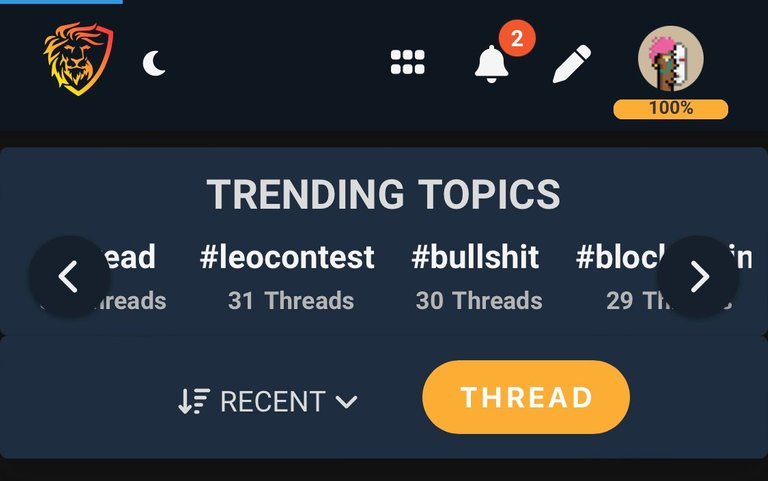Screen dimensions: 768x481
Task: Expand the RECENT sort dropdown
Action: click(x=267, y=402)
